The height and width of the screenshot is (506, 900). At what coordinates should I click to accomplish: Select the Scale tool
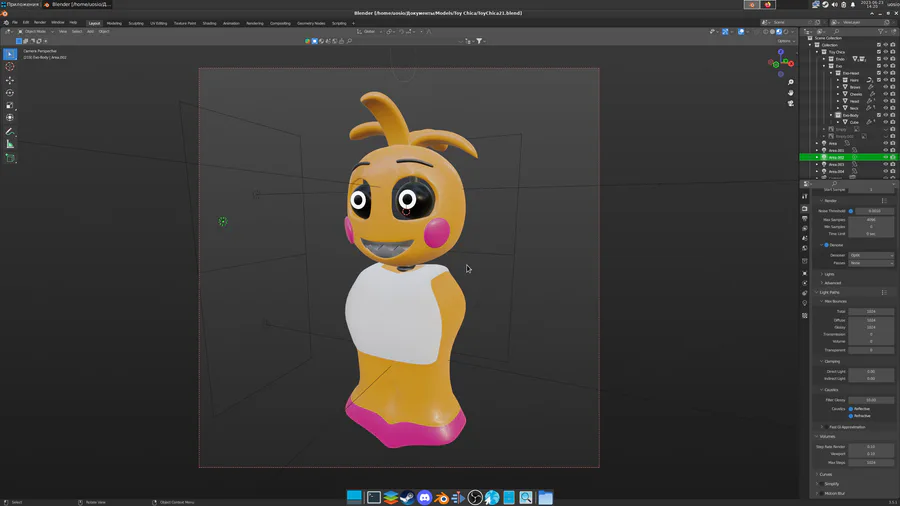[x=10, y=106]
